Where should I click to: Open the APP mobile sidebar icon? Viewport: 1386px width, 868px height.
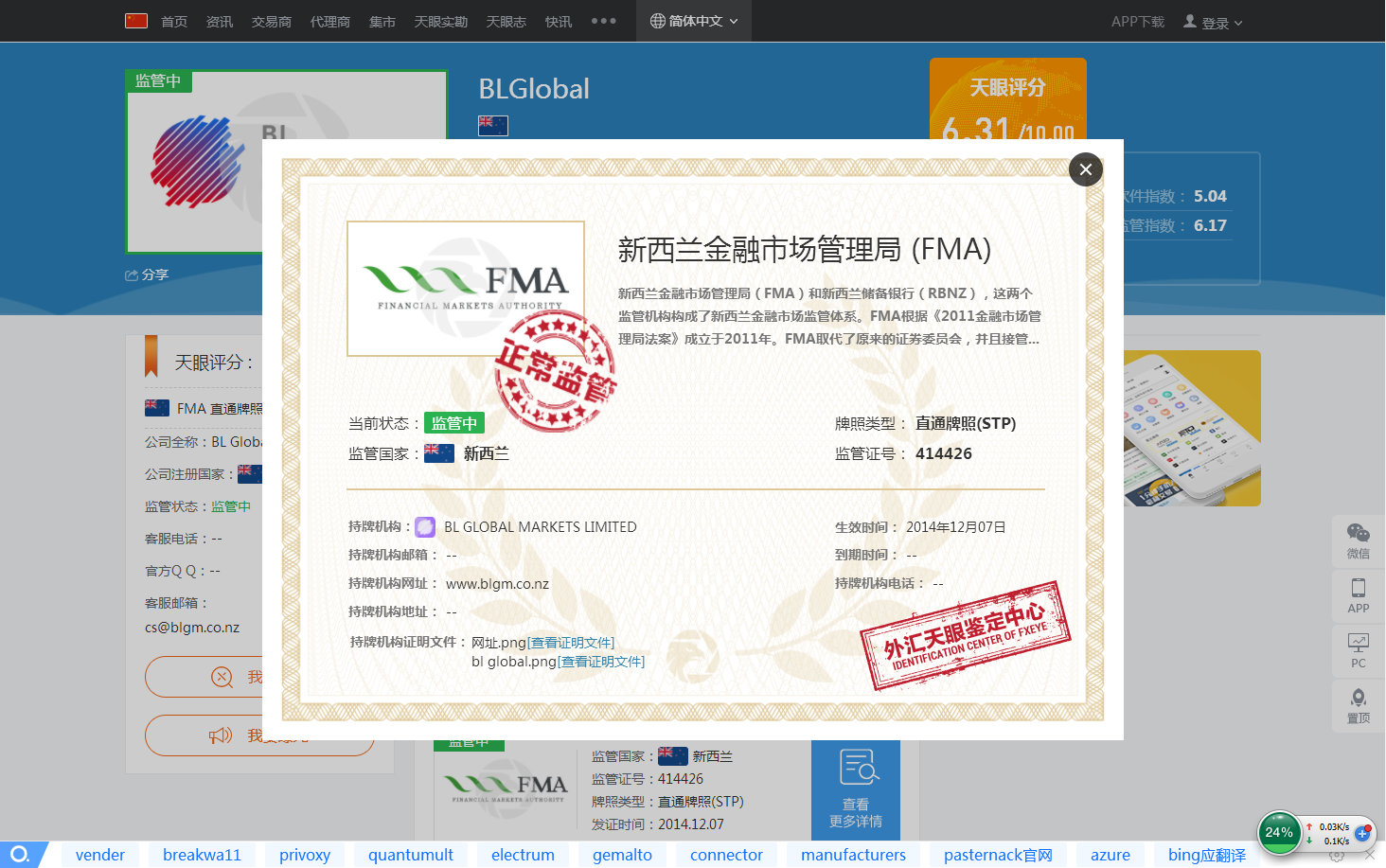pyautogui.click(x=1359, y=595)
